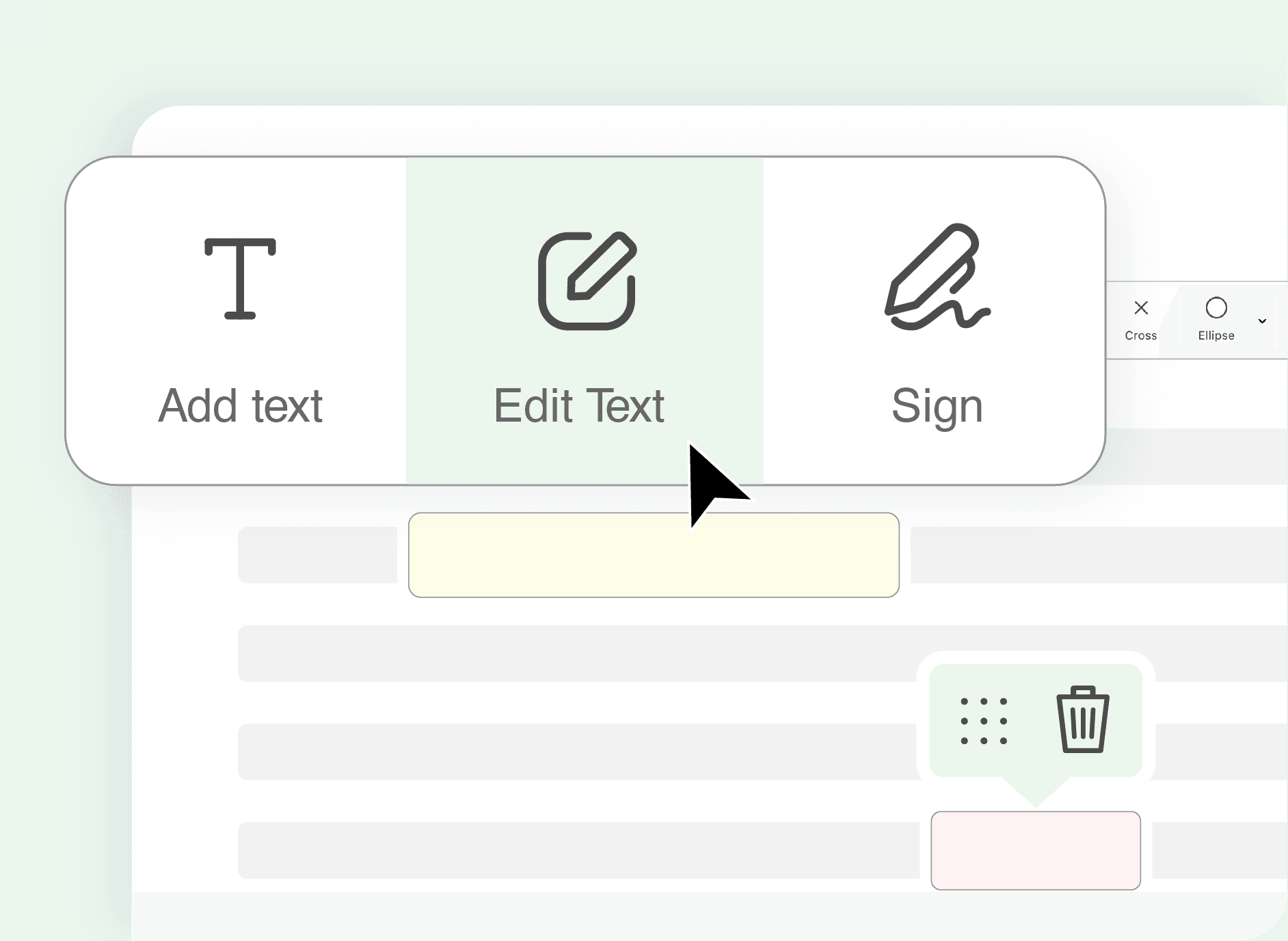Delete the field using the trash icon

click(x=1083, y=720)
